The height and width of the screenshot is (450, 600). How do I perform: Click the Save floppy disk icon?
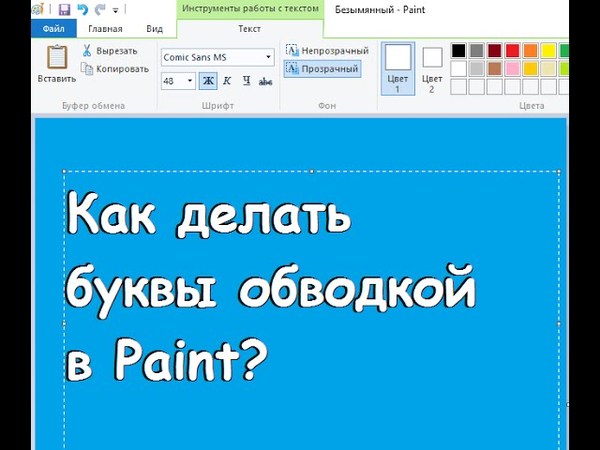click(x=64, y=9)
